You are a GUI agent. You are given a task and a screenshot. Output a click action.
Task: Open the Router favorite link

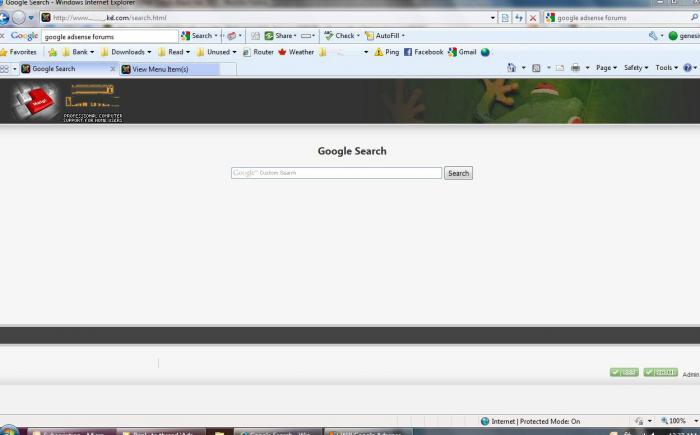(258, 52)
